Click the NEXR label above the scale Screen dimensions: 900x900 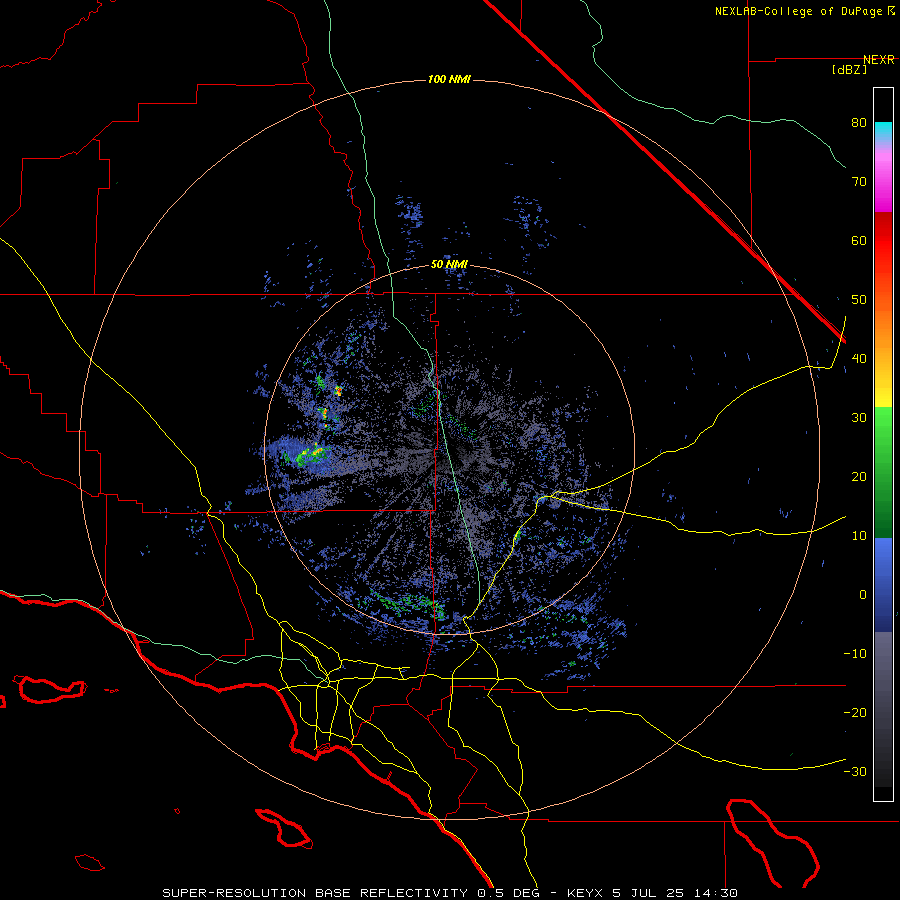point(879,60)
